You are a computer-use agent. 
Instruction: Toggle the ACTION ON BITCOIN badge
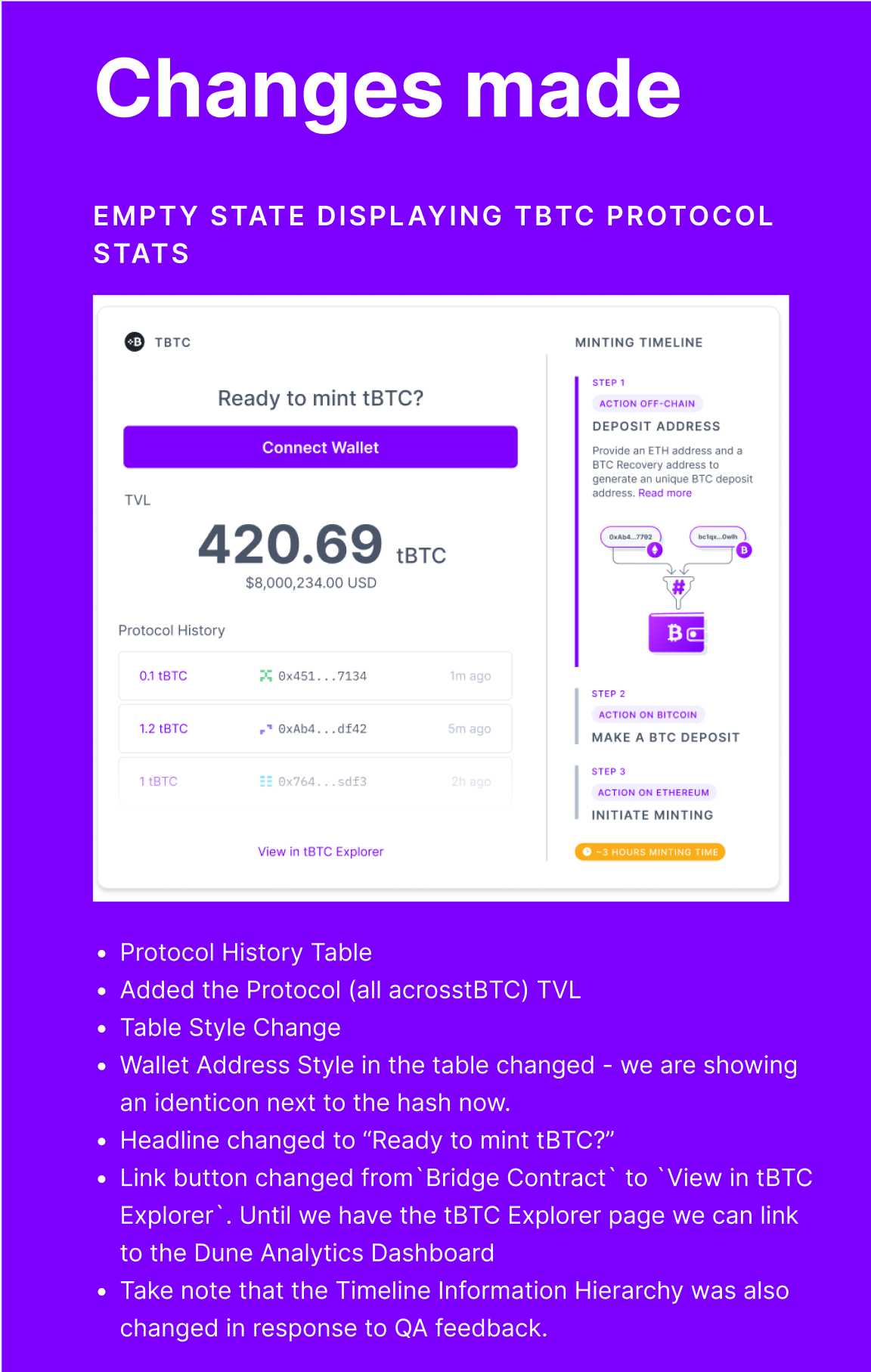coord(647,714)
